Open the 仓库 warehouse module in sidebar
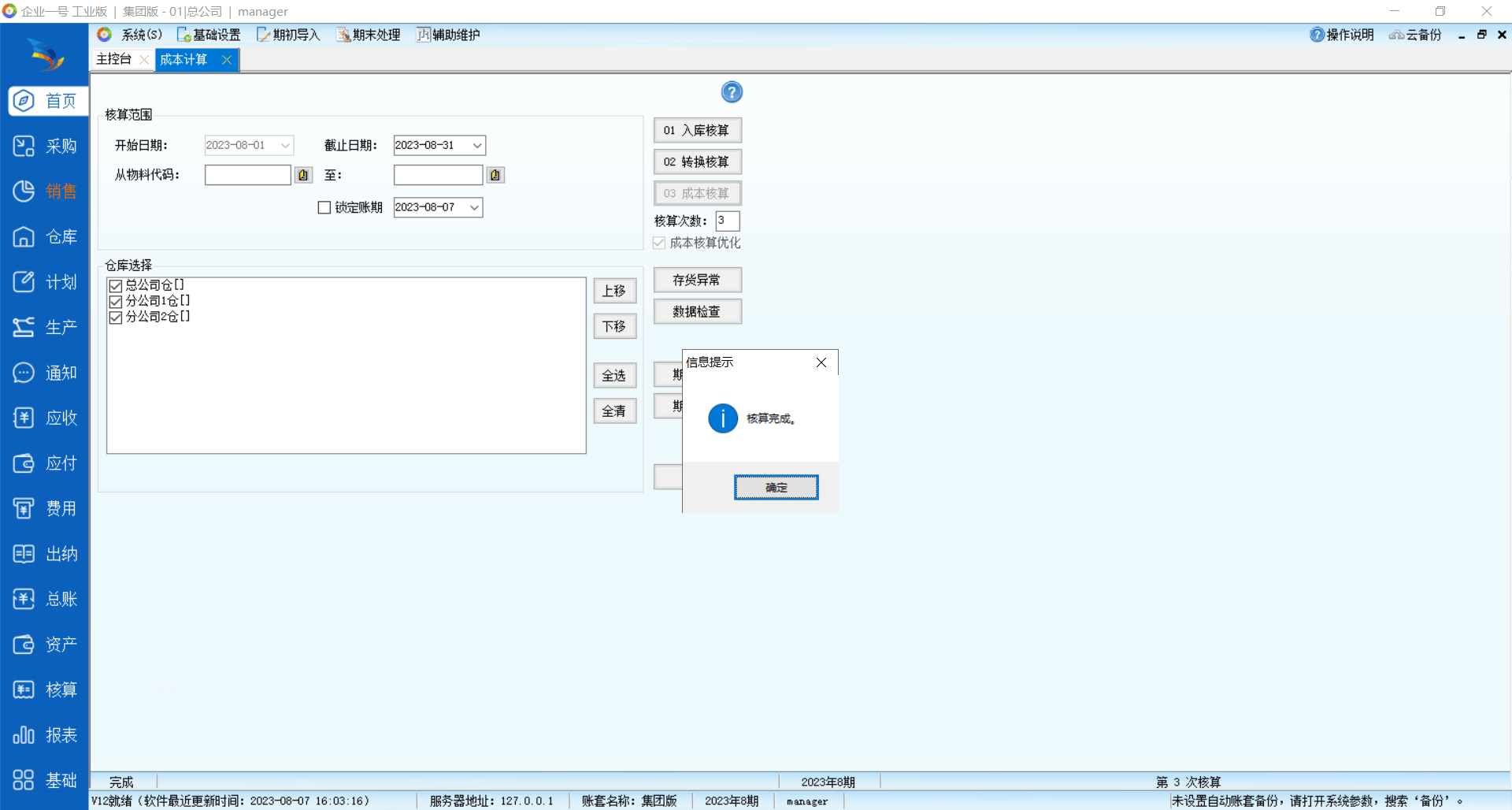 pos(45,237)
